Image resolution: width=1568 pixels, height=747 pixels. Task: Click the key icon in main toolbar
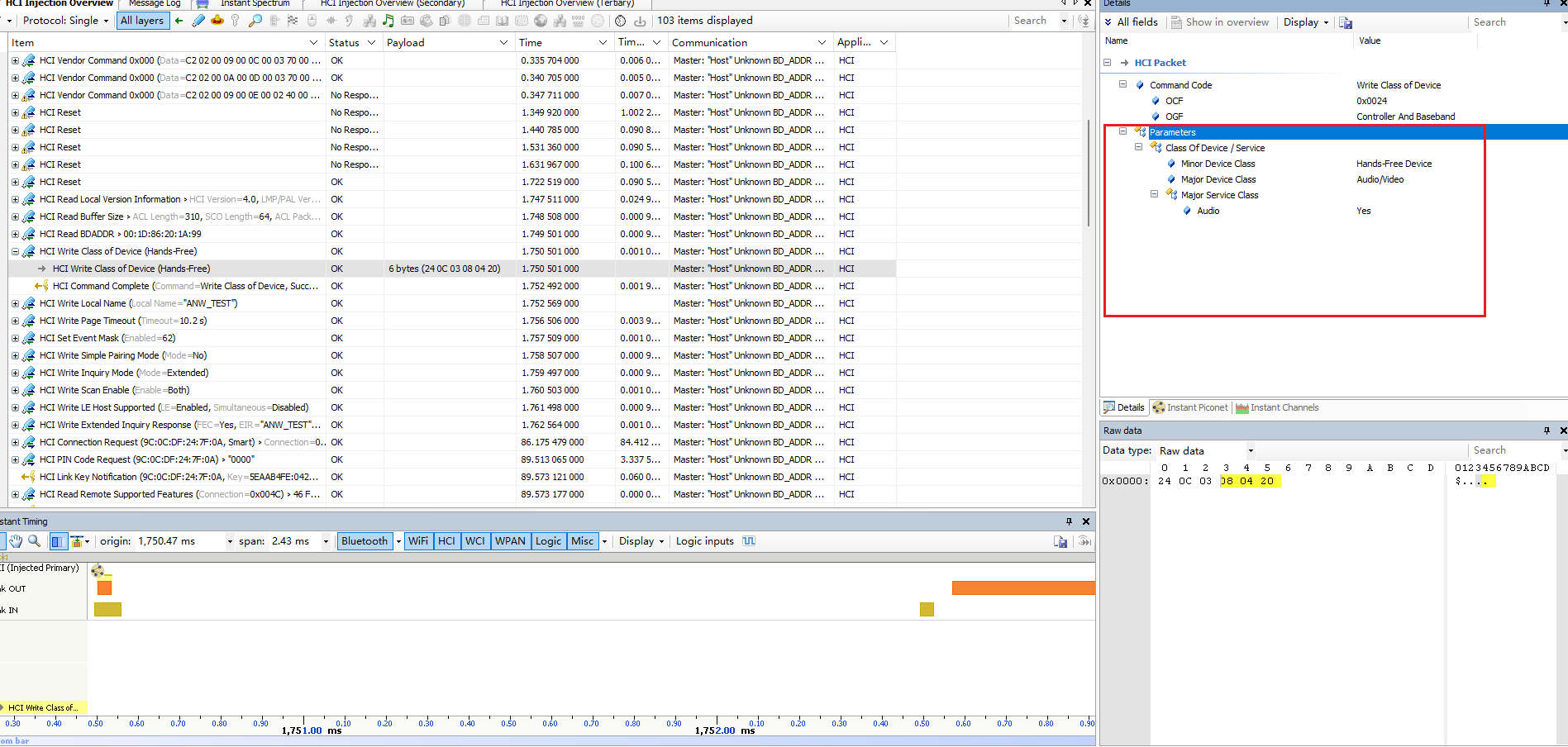point(236,21)
